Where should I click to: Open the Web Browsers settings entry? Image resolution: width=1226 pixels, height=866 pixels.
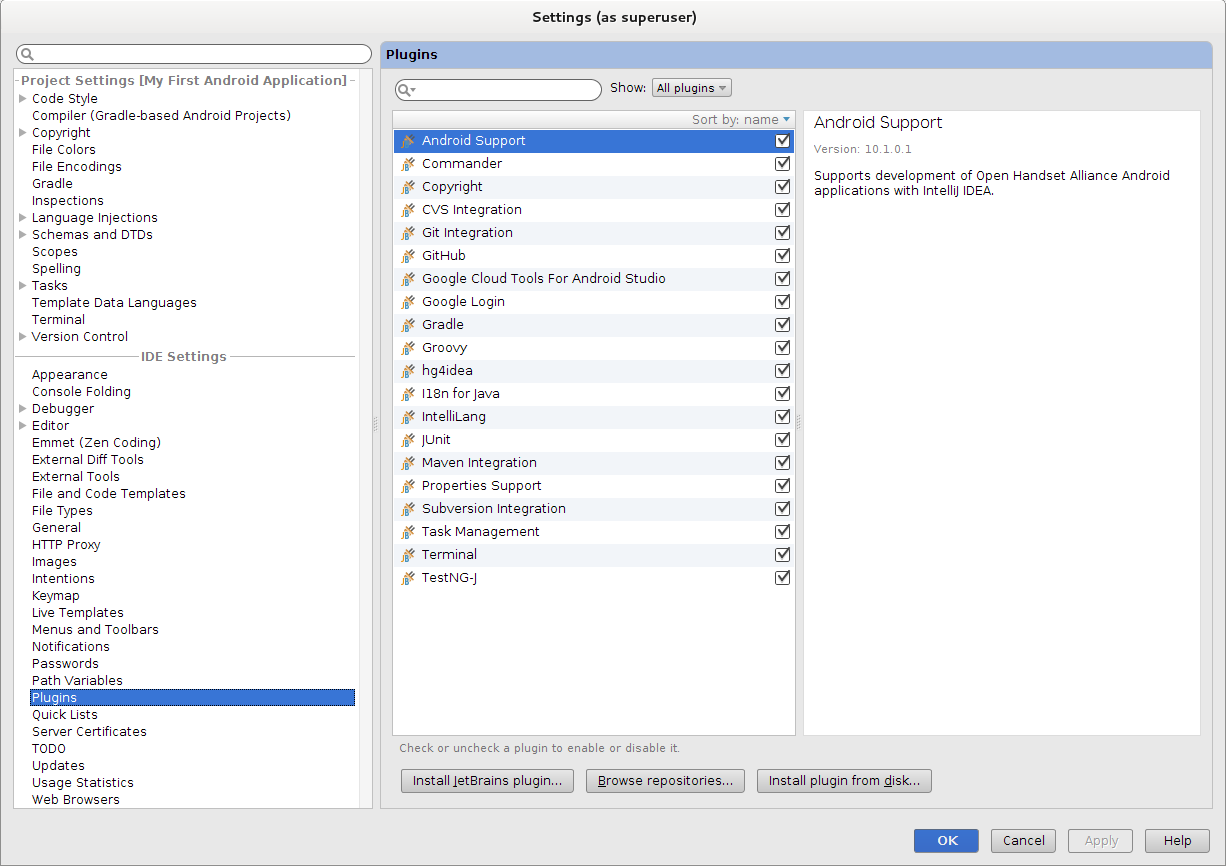tap(76, 800)
